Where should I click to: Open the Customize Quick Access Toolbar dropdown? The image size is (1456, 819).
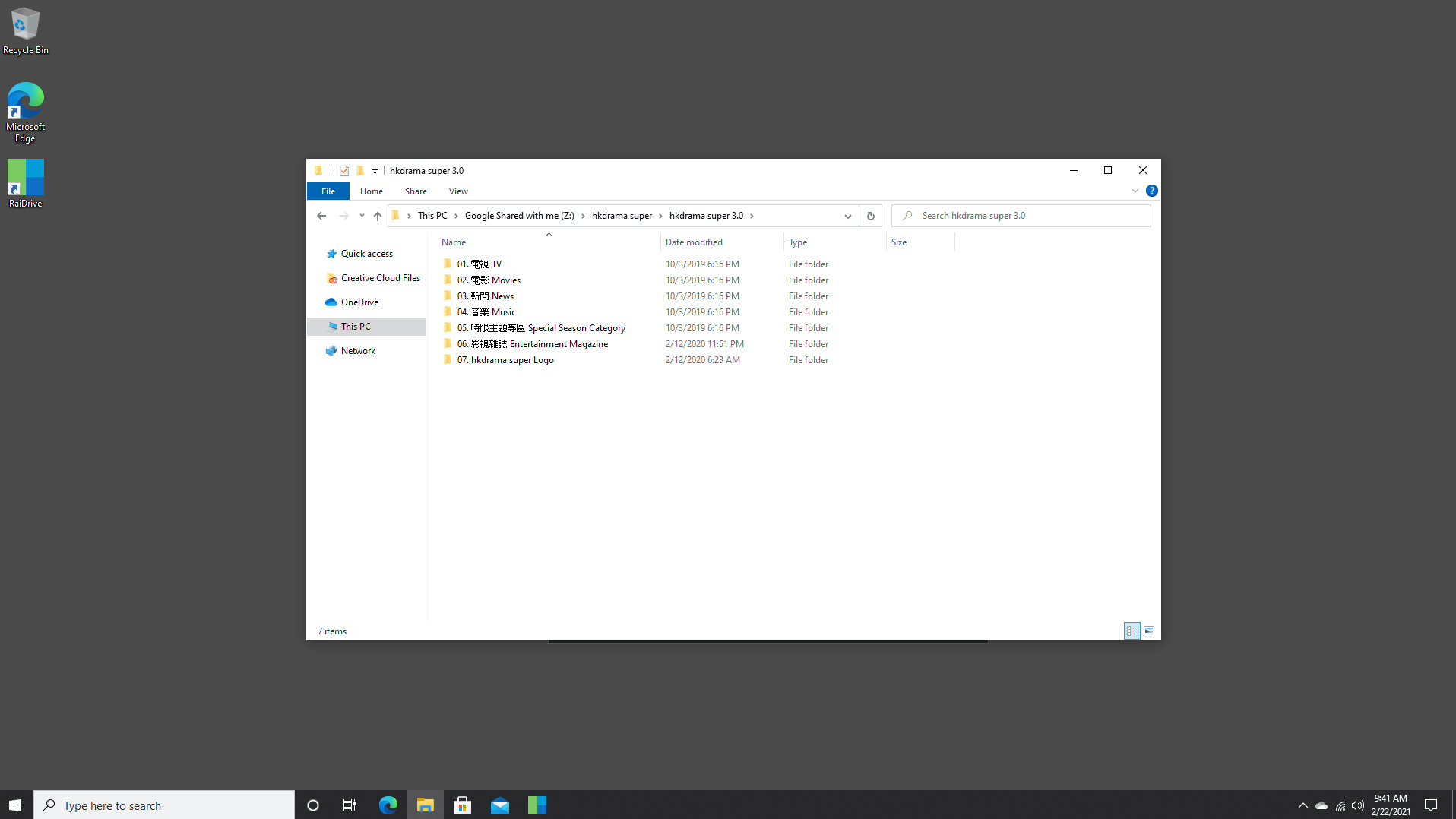(375, 170)
